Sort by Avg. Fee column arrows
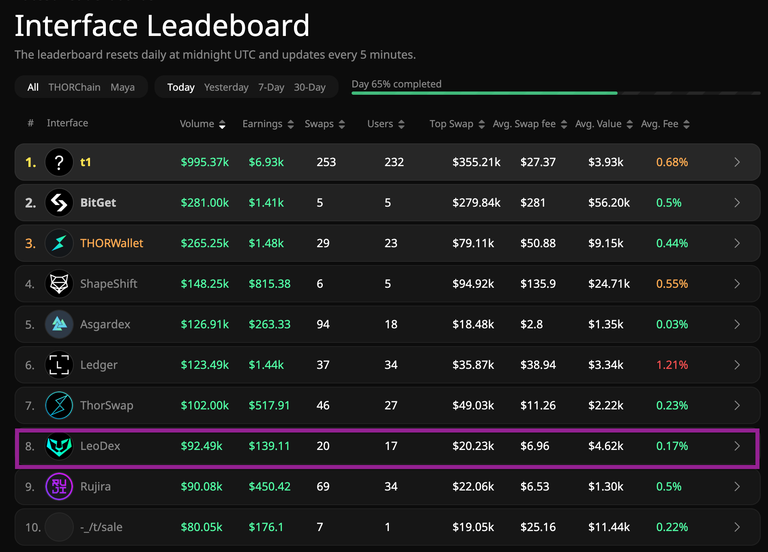The image size is (768, 552). [x=686, y=124]
